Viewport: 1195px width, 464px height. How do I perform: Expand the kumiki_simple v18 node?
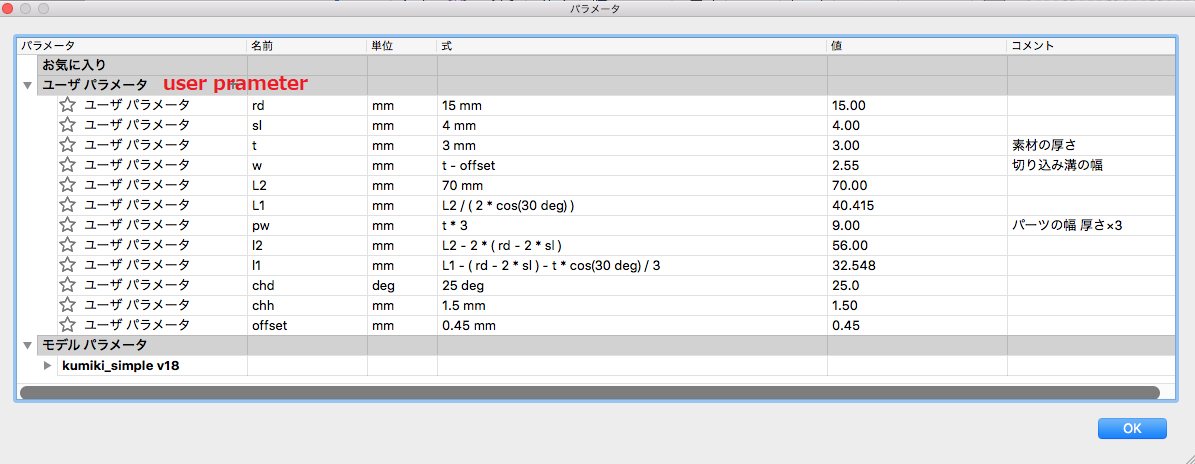48,365
